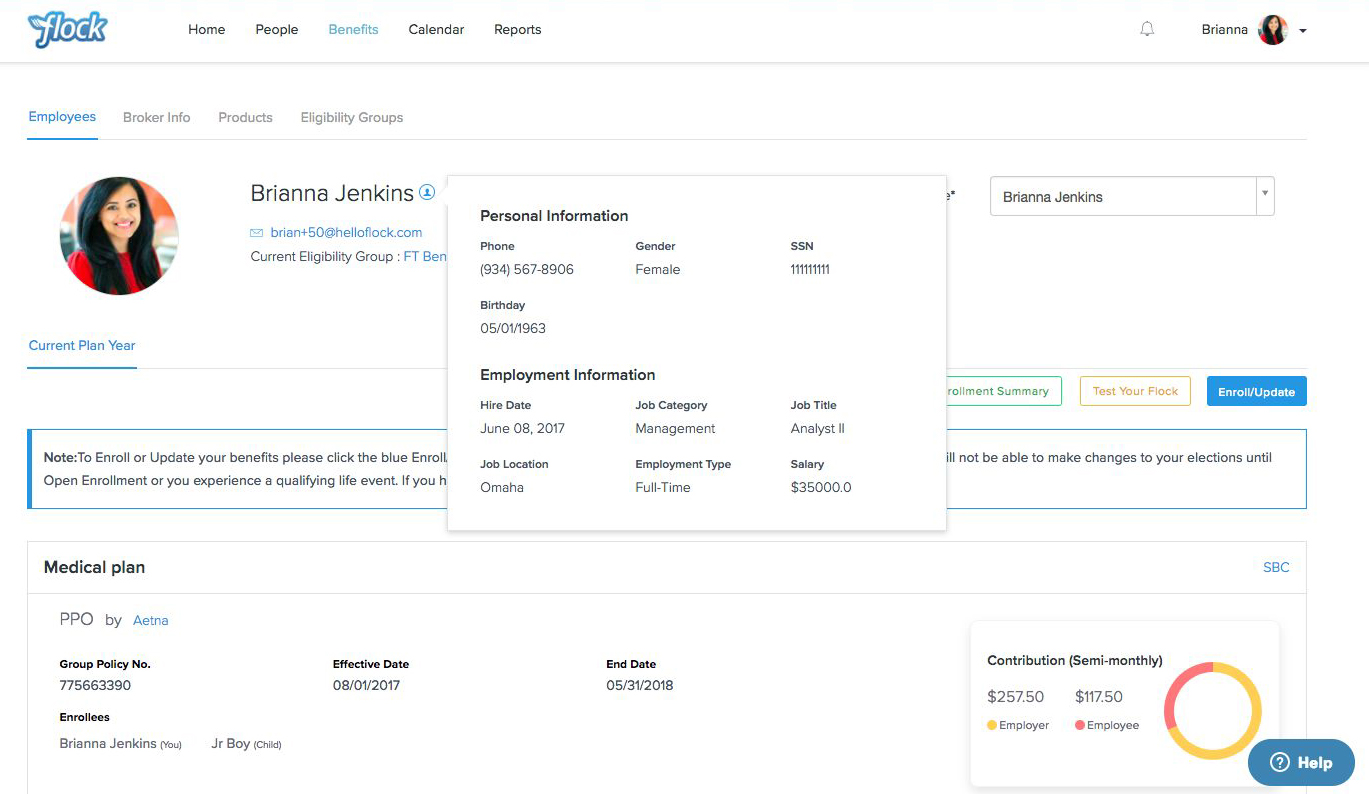
Task: Click the phone number (934) 567-8906
Action: tap(527, 270)
